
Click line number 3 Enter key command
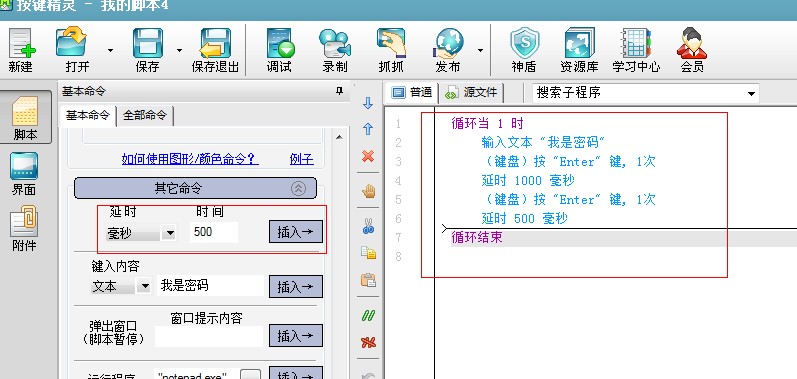click(568, 162)
